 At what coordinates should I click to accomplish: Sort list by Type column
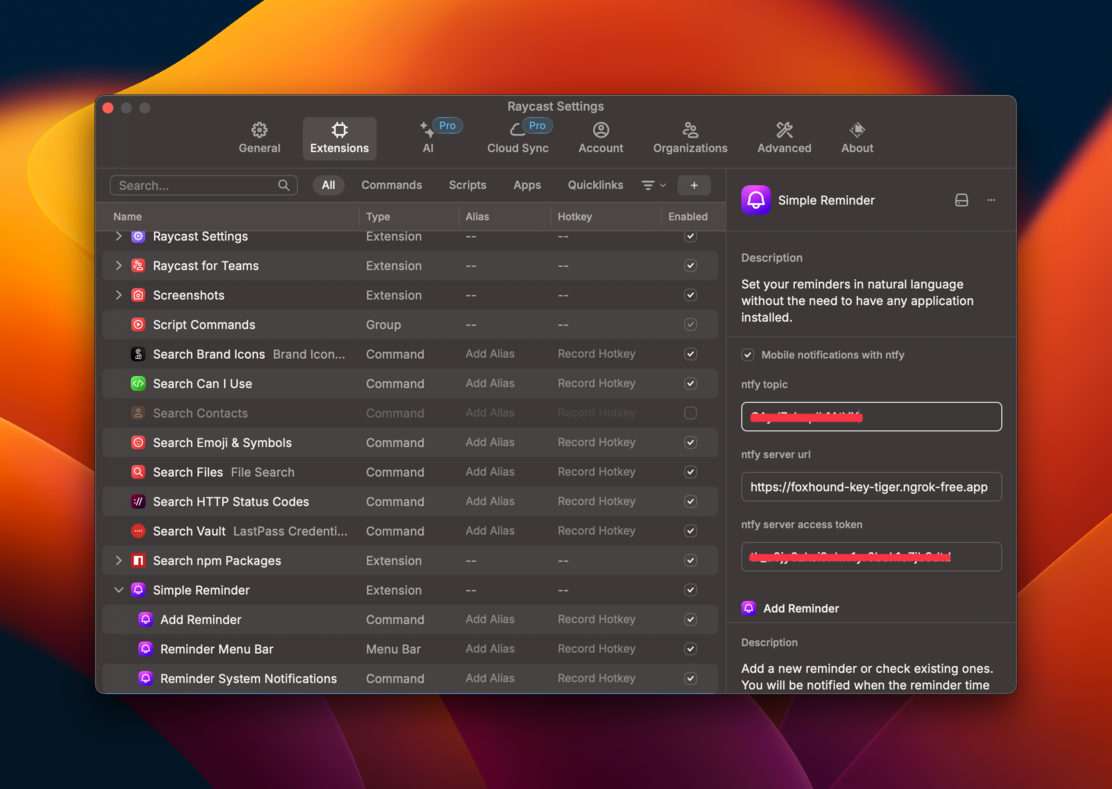coord(378,217)
